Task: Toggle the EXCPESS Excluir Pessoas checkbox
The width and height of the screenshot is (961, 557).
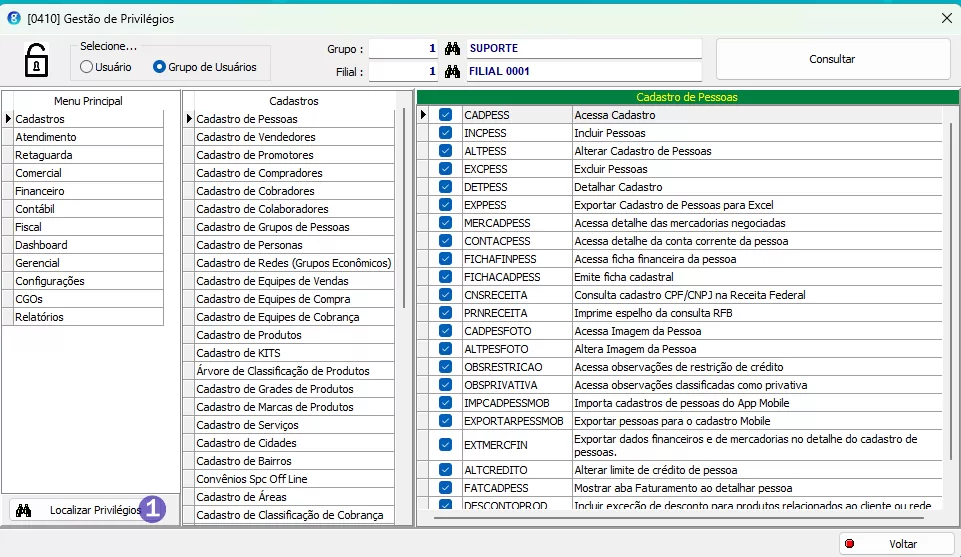Action: (446, 169)
